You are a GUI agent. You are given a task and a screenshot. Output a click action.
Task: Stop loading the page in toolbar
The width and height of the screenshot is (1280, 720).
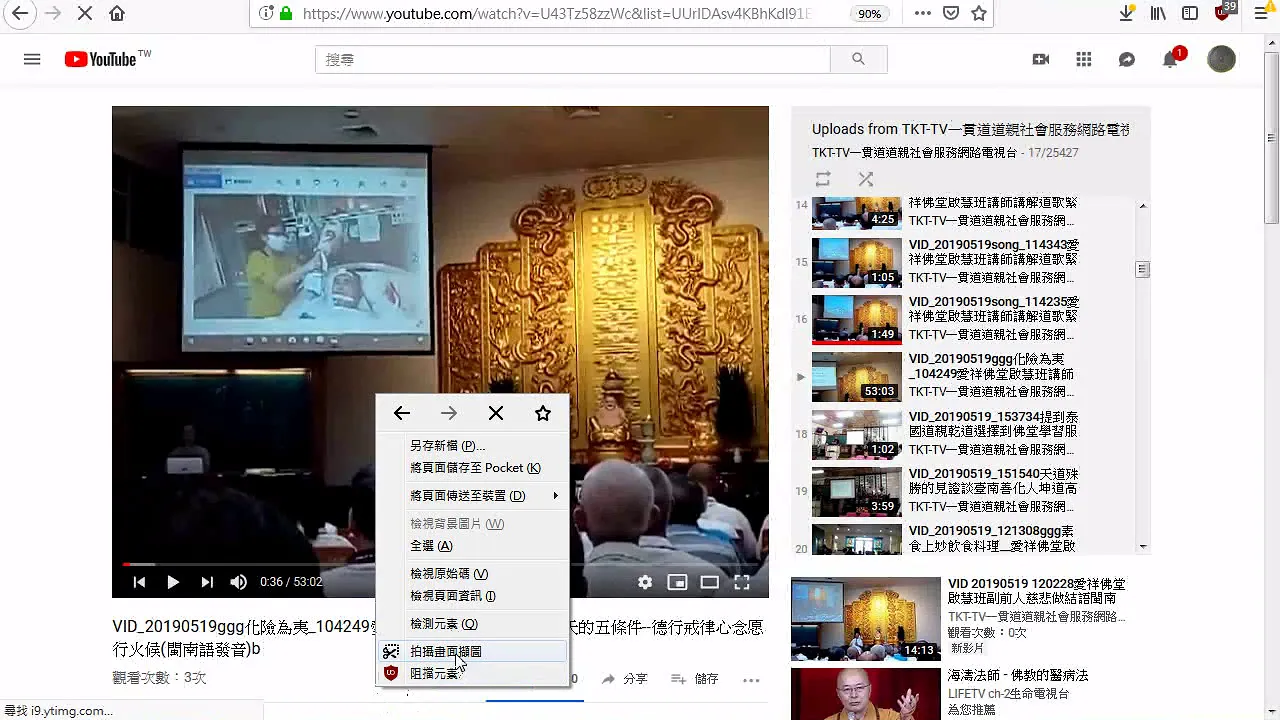coord(84,14)
